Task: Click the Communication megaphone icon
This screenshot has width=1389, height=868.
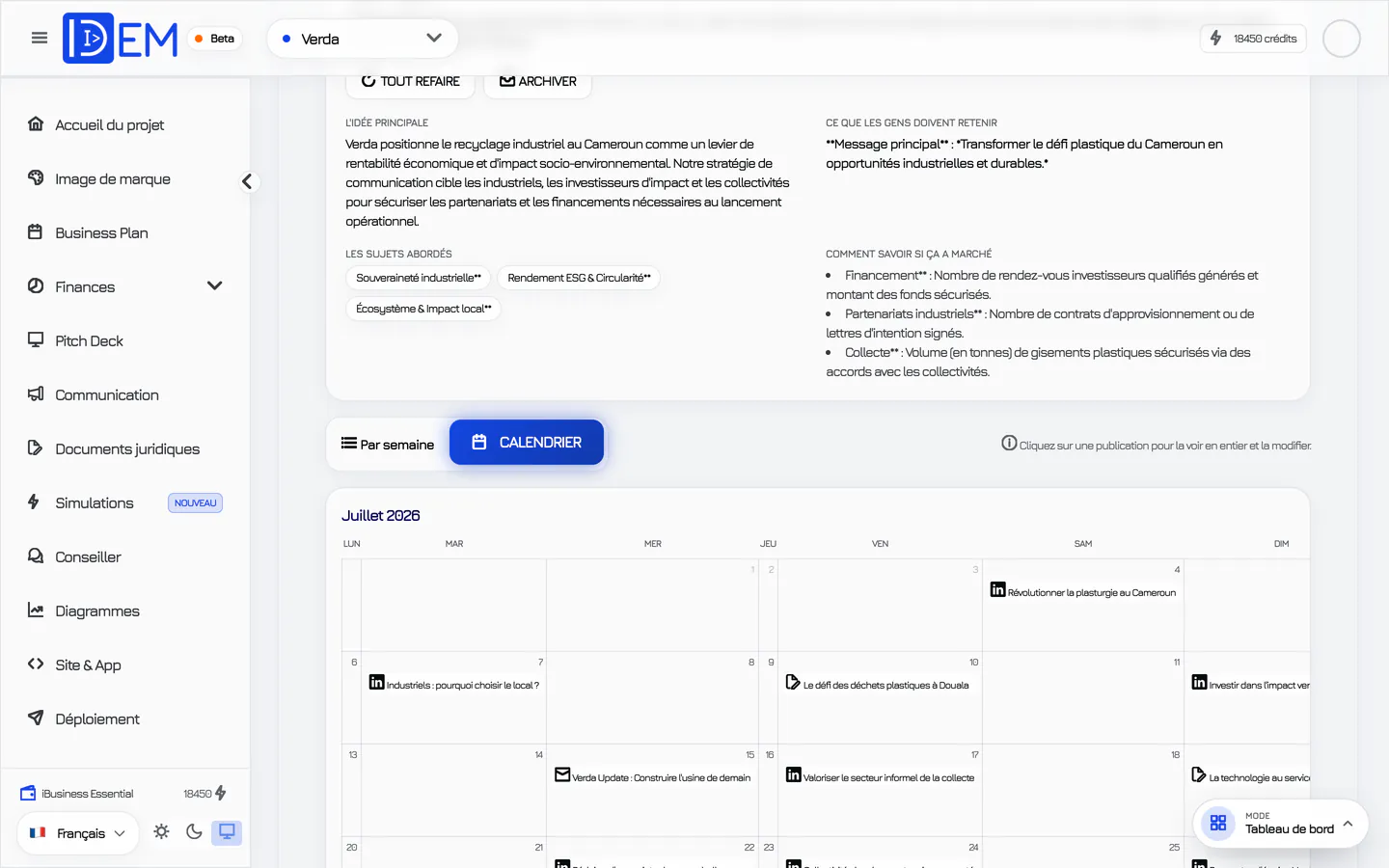Action: coord(36,393)
